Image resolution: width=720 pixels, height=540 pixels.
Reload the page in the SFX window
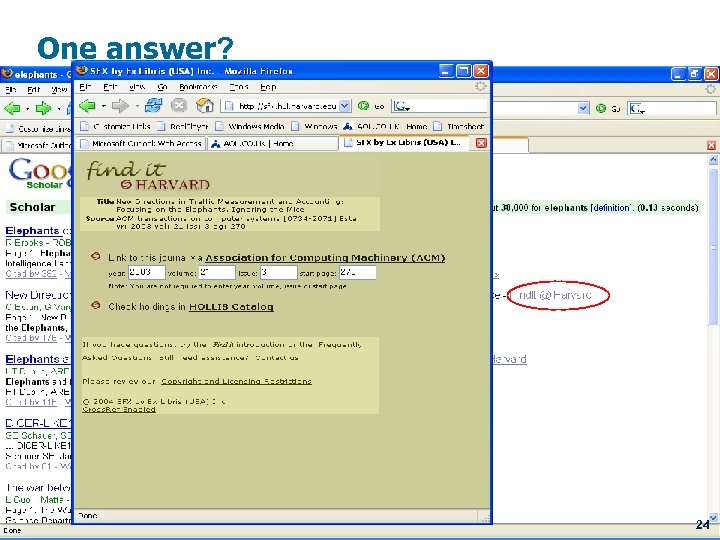153,106
